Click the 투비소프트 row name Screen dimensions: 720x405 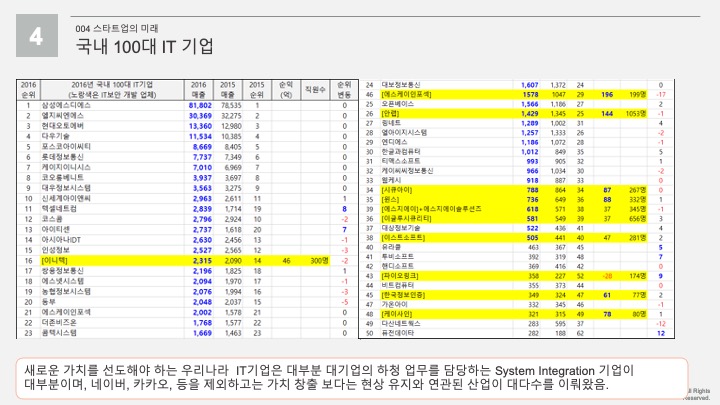tap(397, 257)
